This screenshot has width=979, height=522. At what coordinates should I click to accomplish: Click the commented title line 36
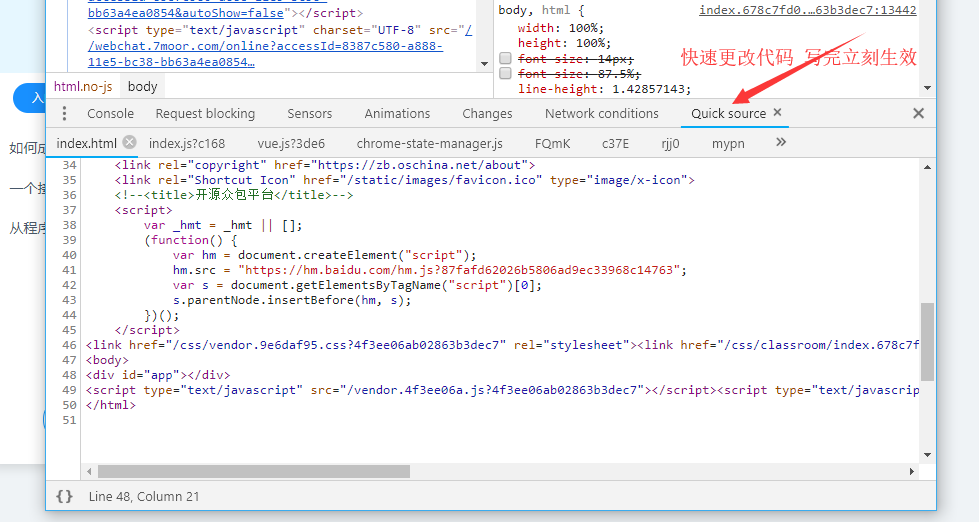coord(234,195)
